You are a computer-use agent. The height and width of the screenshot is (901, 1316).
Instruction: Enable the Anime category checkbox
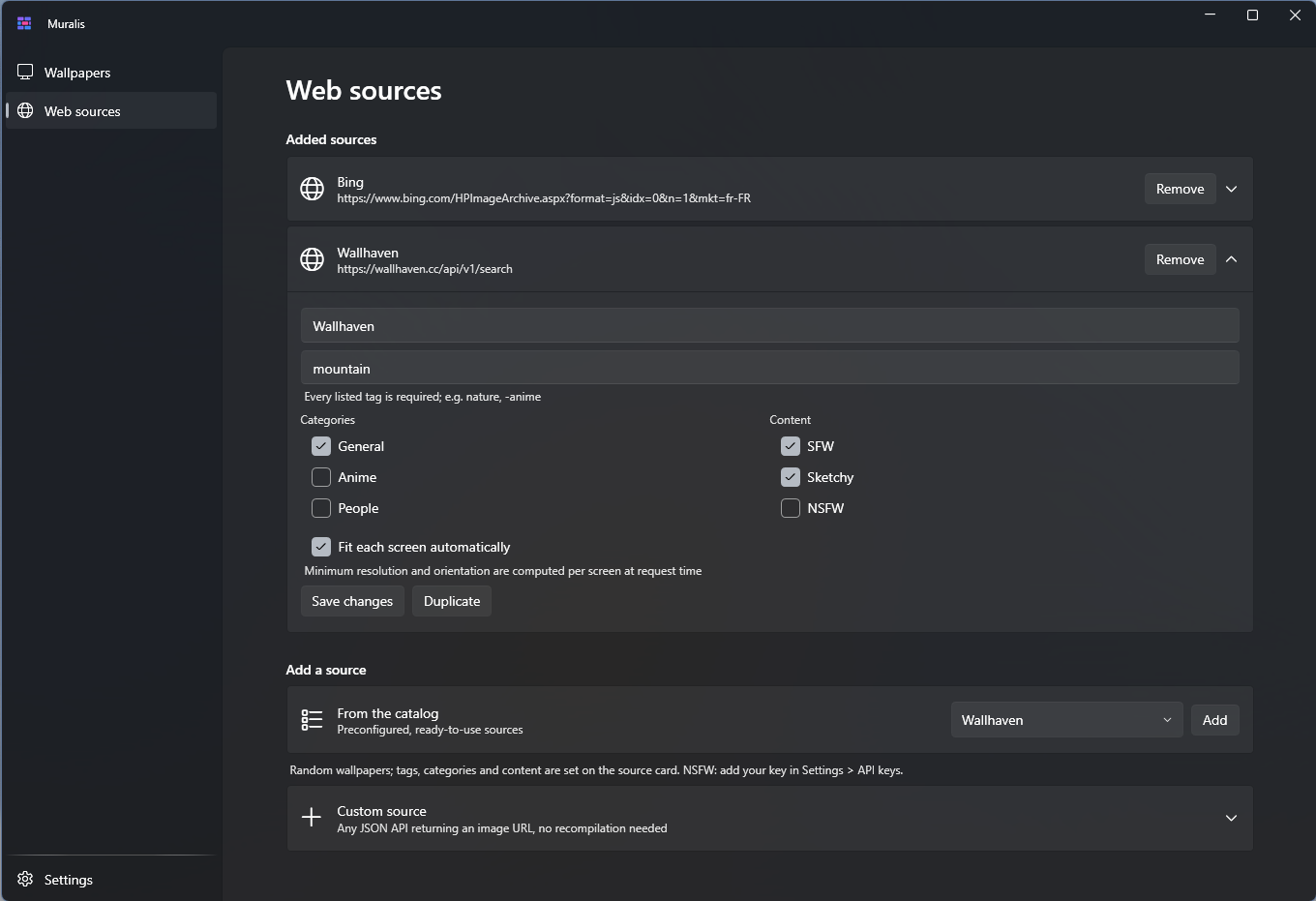(321, 477)
